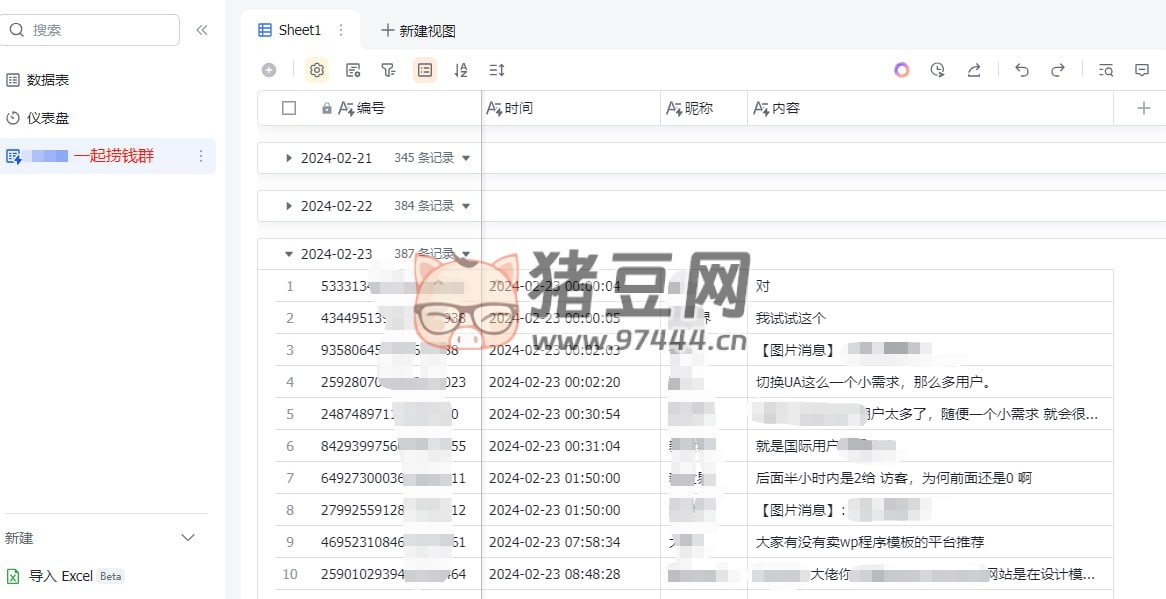Expand the 新建 section chevron
The height and width of the screenshot is (599, 1166).
click(188, 537)
